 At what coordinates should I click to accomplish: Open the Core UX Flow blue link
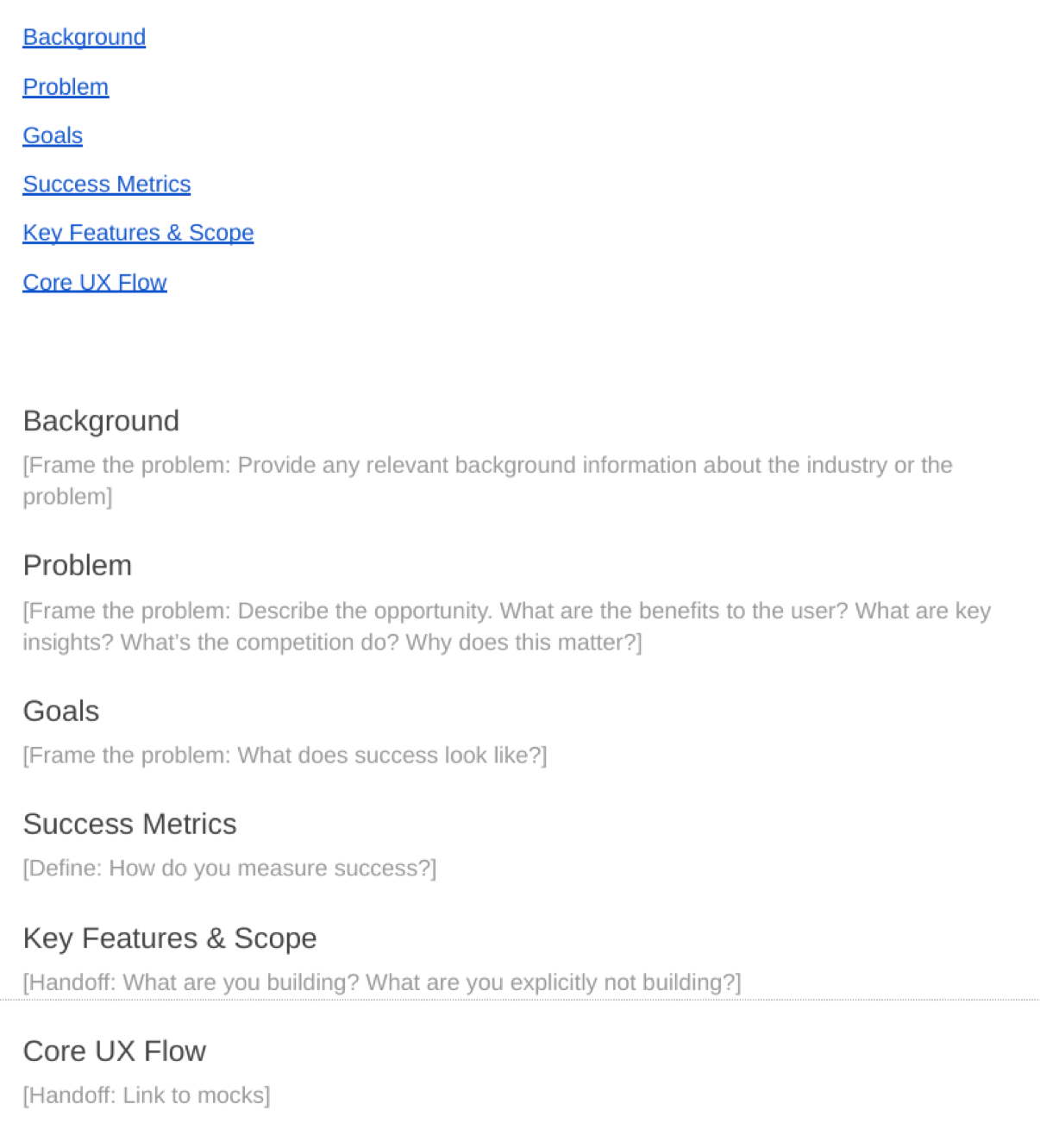coord(94,282)
